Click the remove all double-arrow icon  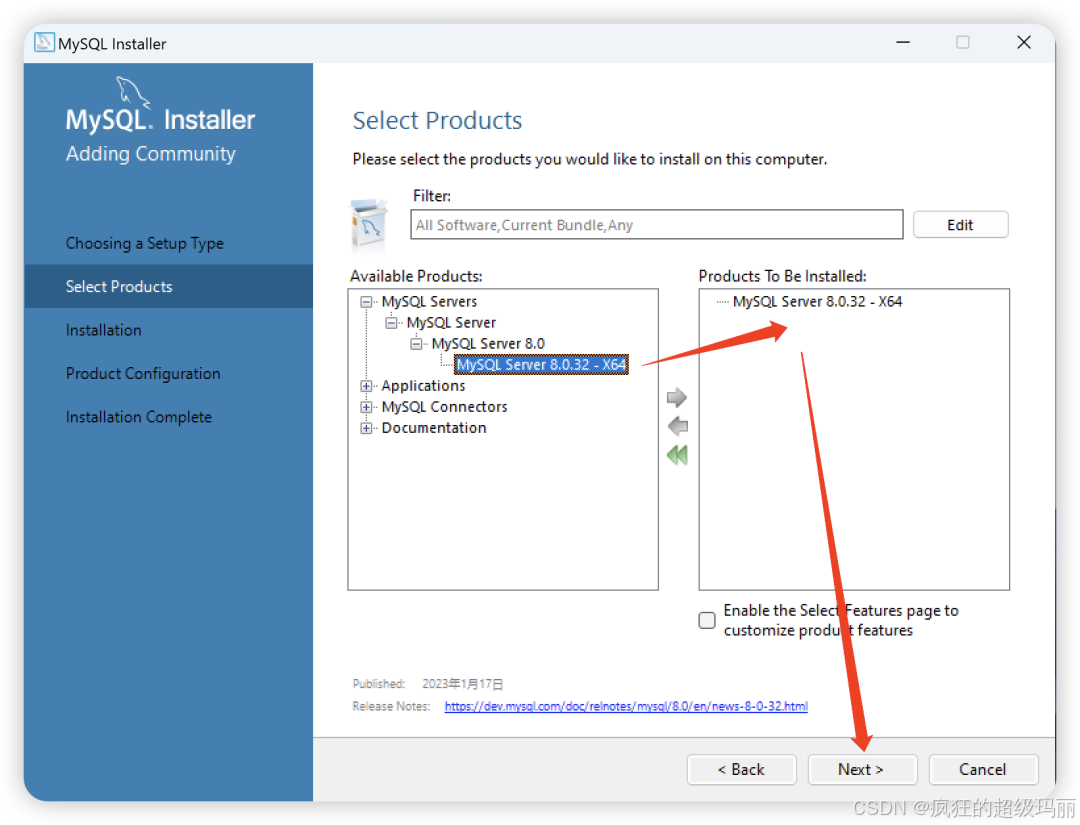(x=677, y=455)
